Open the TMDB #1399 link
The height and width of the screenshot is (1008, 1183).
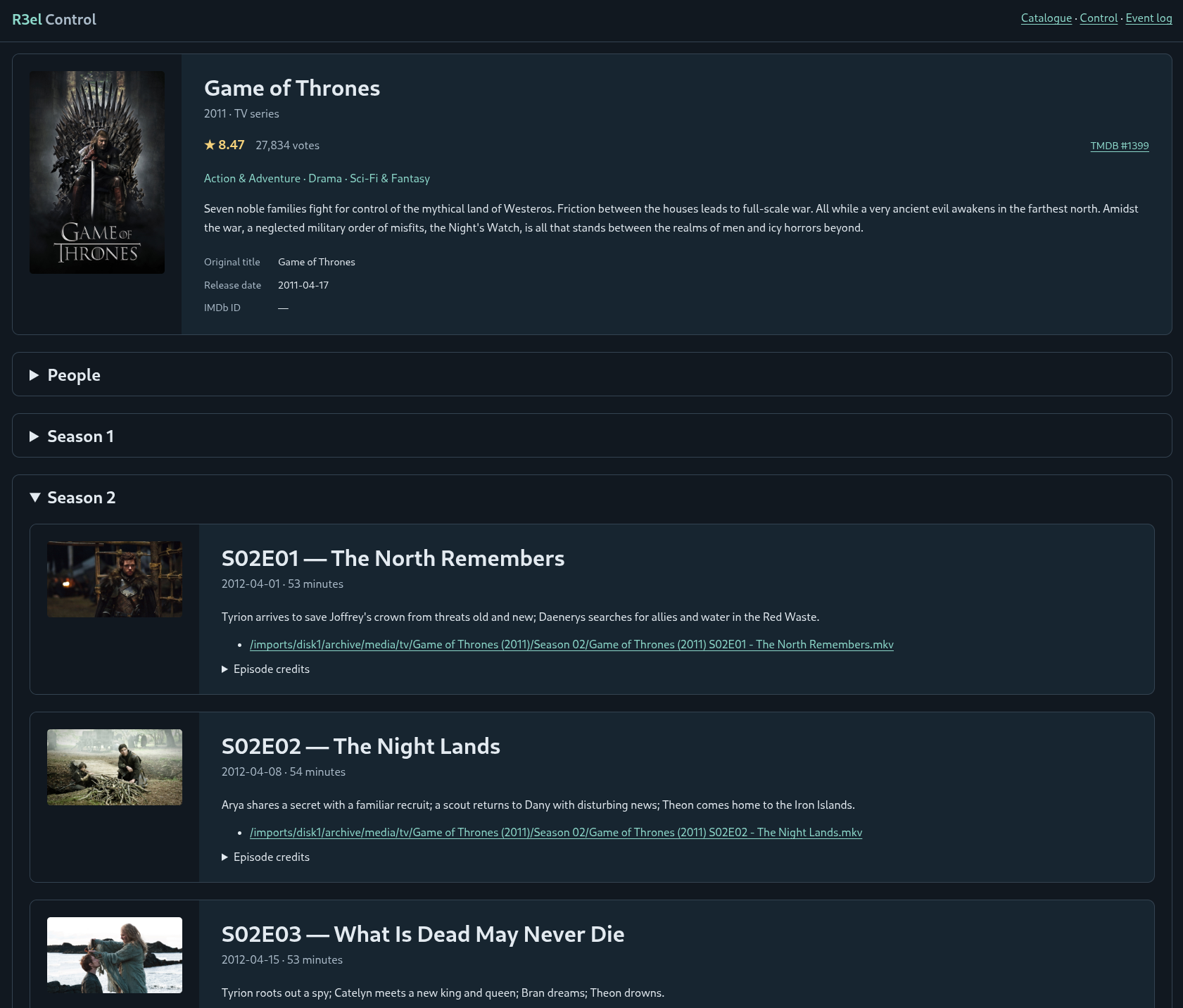(x=1120, y=146)
